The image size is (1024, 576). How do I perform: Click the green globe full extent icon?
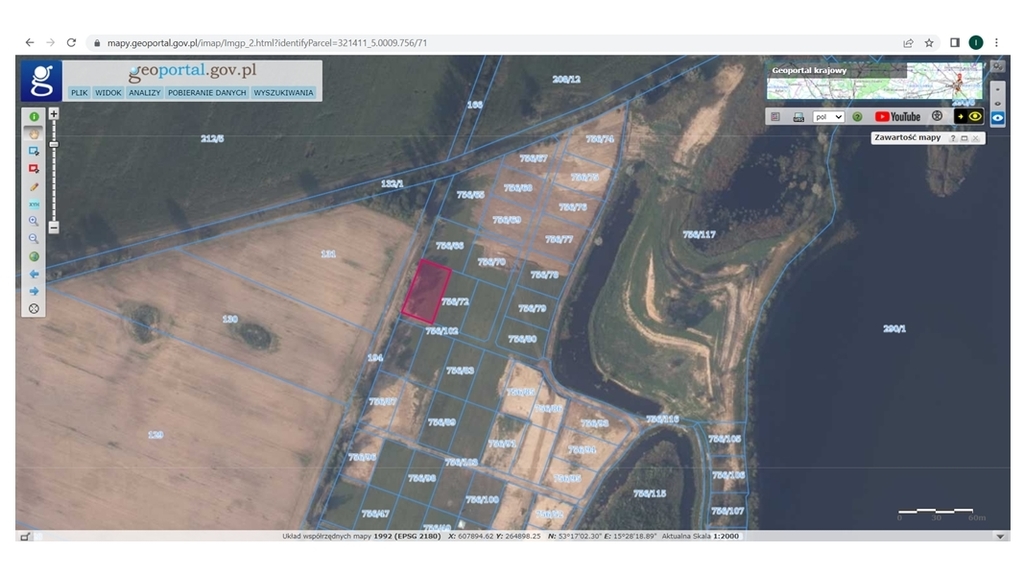coord(34,256)
